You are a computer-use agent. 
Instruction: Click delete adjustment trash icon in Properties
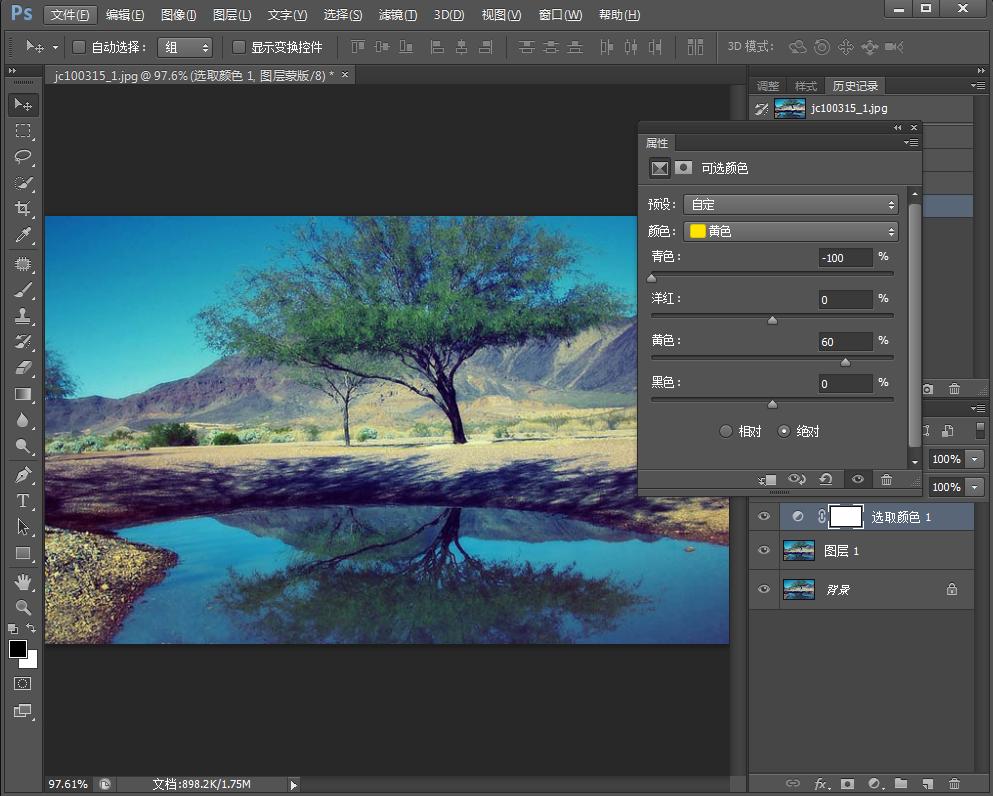click(887, 479)
